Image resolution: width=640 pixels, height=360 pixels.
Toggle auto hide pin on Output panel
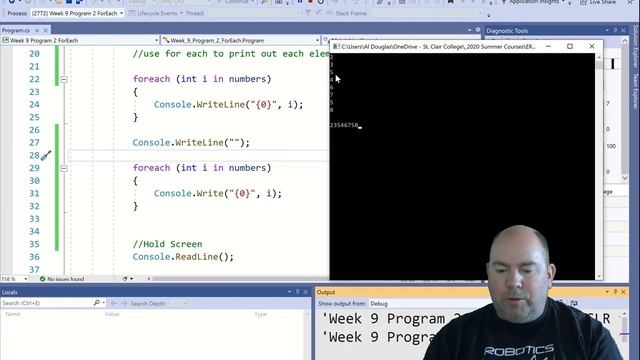(615, 292)
